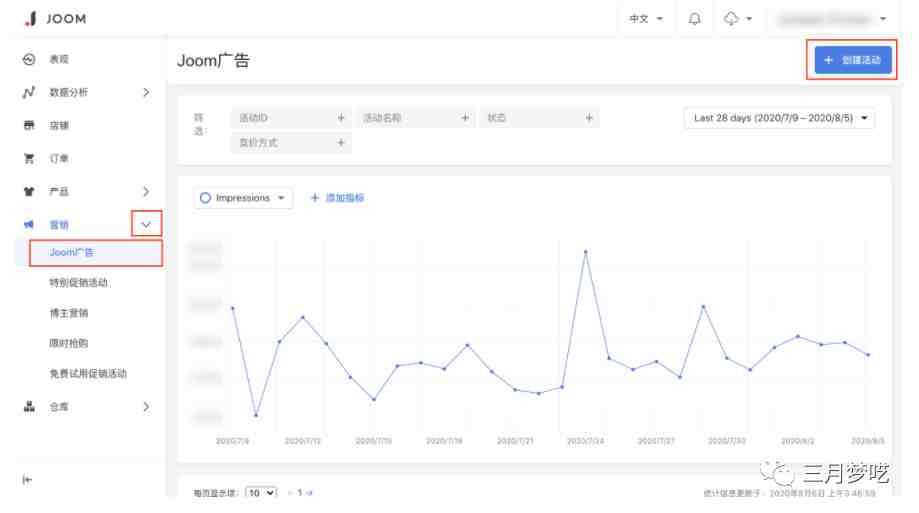Collapse 营销 submenu chevron

[146, 225]
